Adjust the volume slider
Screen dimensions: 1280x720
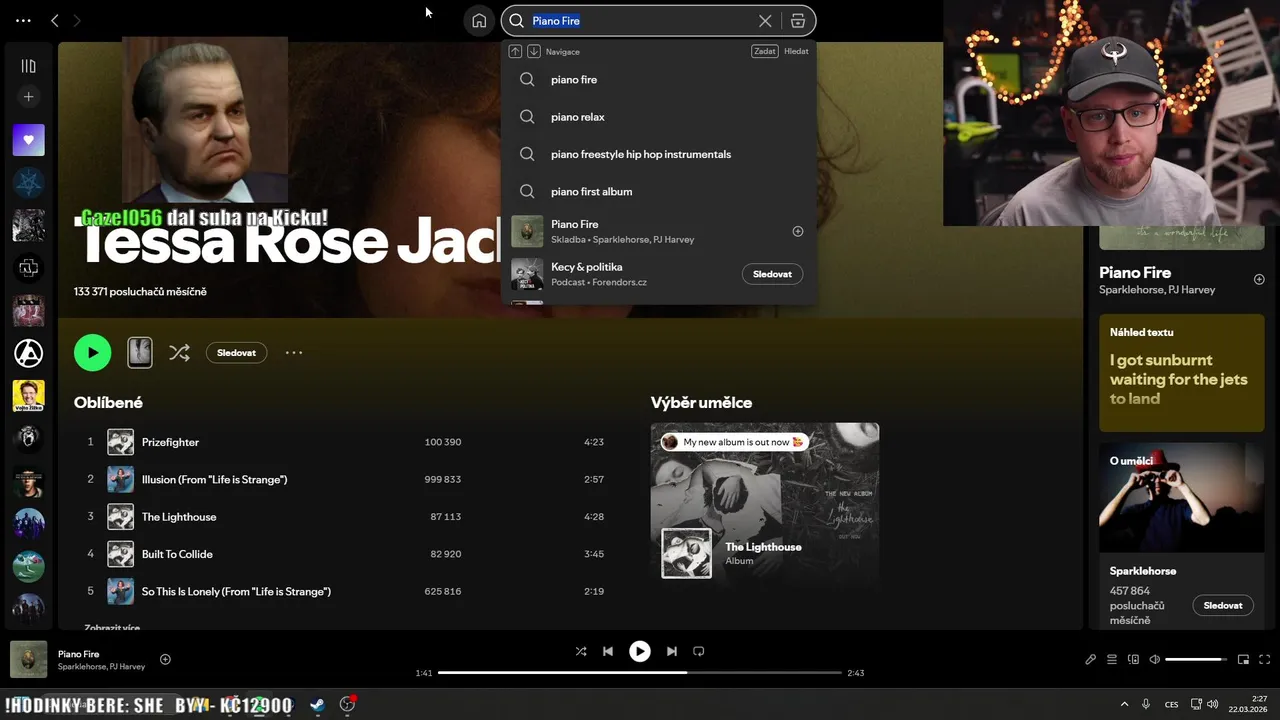(x=1195, y=659)
